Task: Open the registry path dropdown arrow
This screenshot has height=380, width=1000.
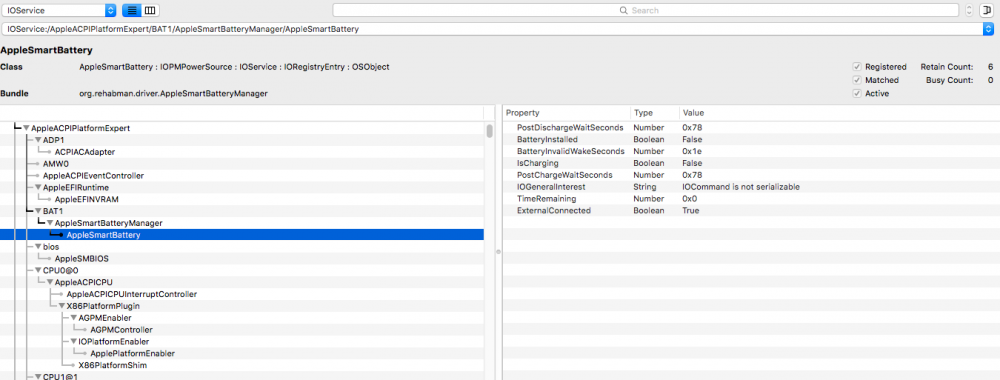Action: click(x=988, y=29)
